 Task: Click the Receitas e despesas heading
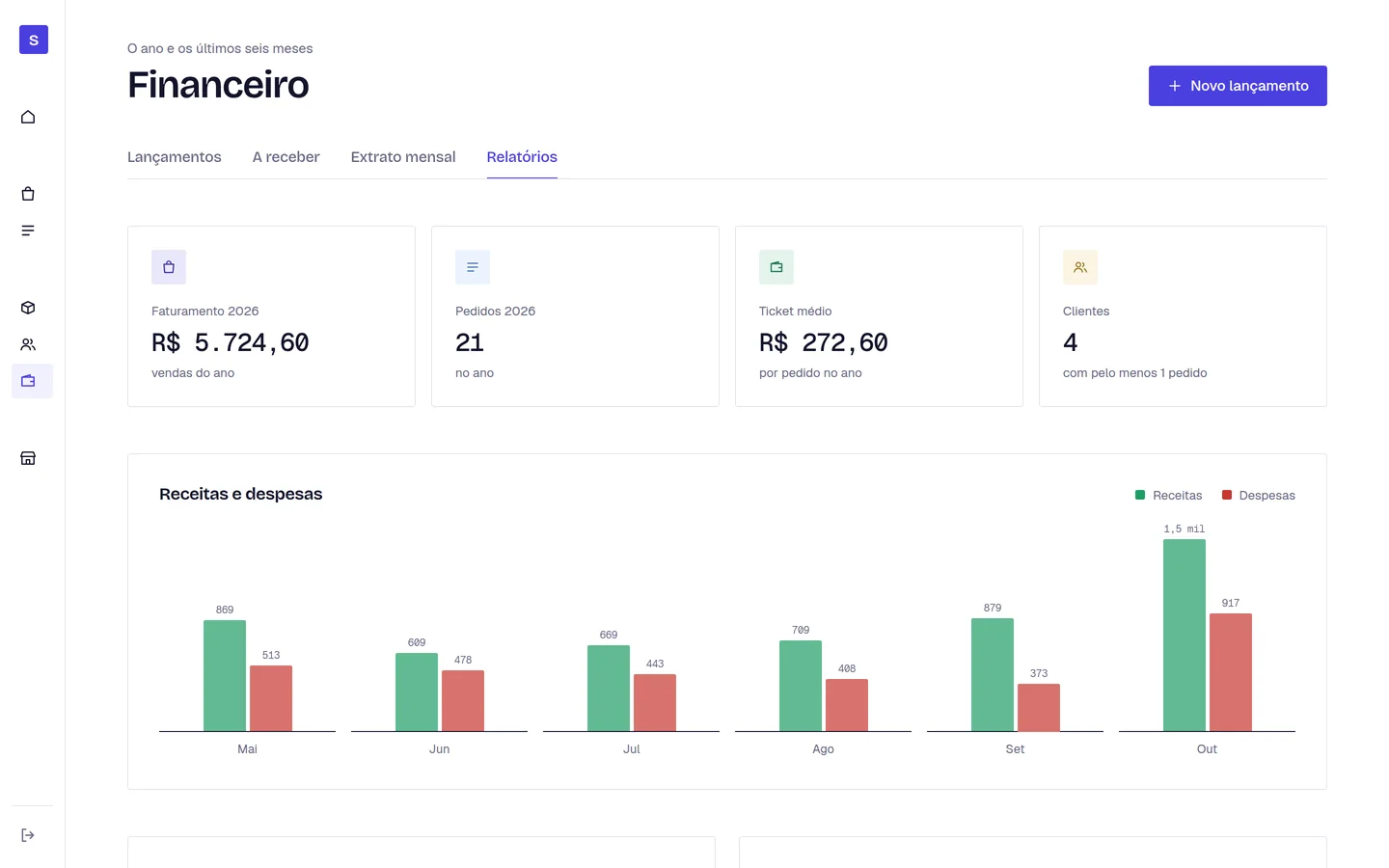(x=241, y=494)
